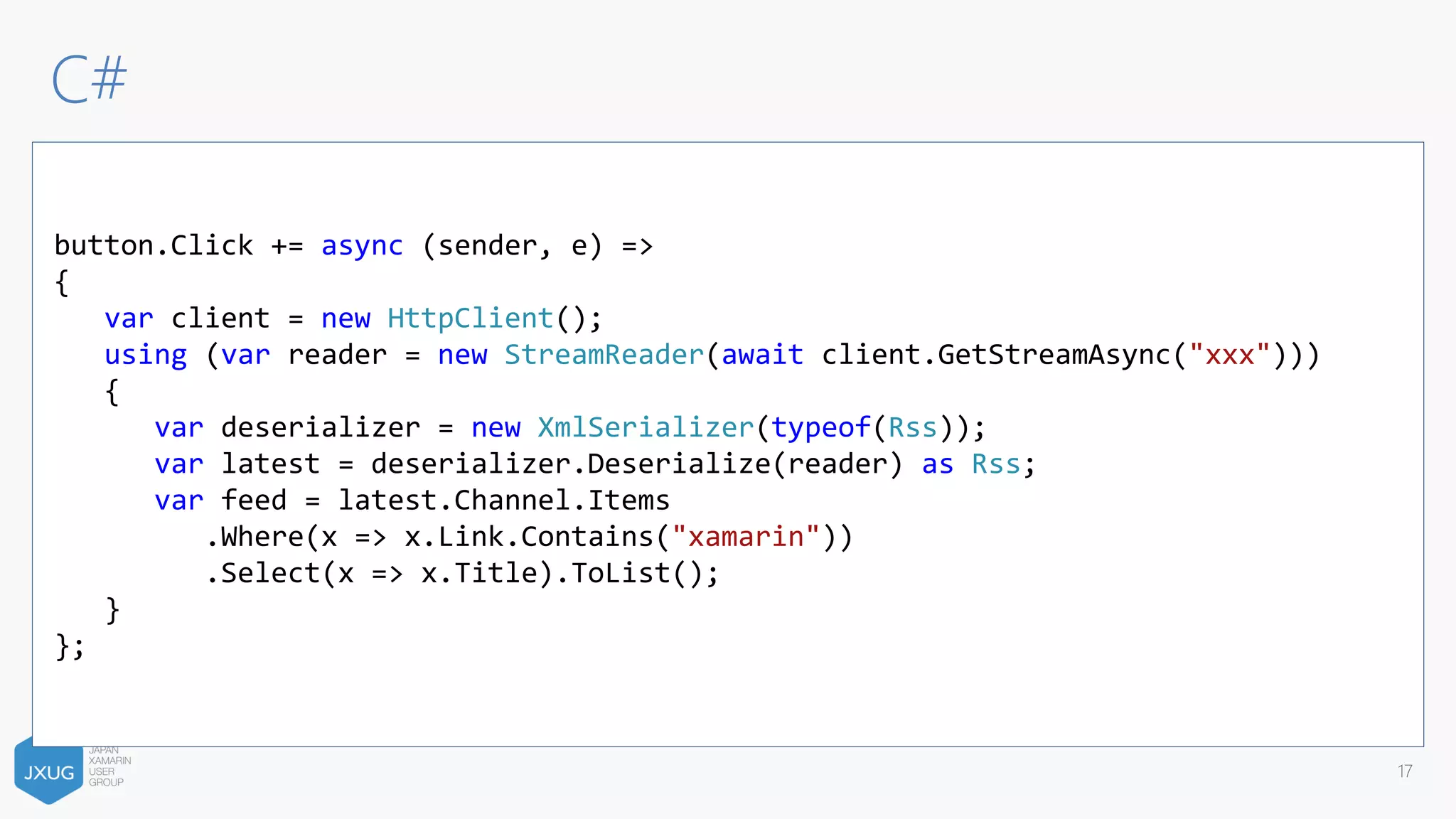Click the "xxx" string literal
Viewport: 1456px width, 819px height.
(1229, 353)
